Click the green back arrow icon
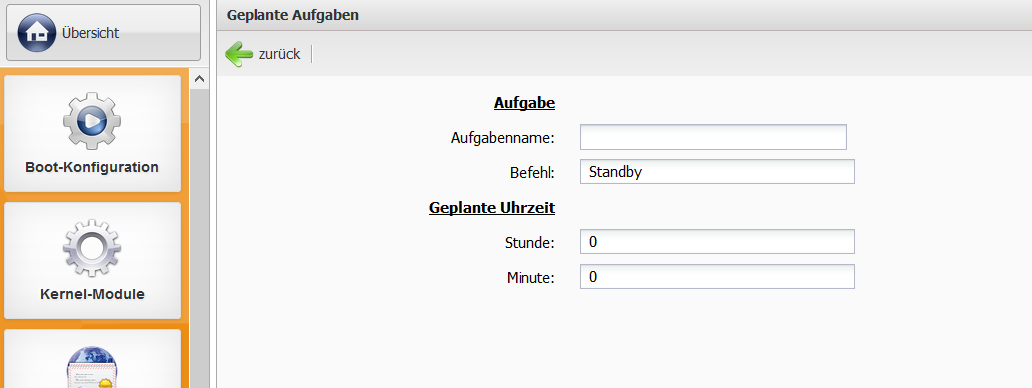The image size is (1032, 388). [x=239, y=54]
